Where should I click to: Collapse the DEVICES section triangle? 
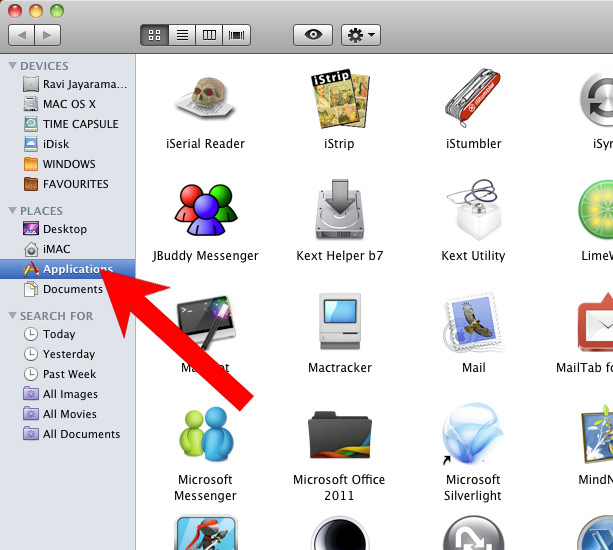(x=13, y=65)
